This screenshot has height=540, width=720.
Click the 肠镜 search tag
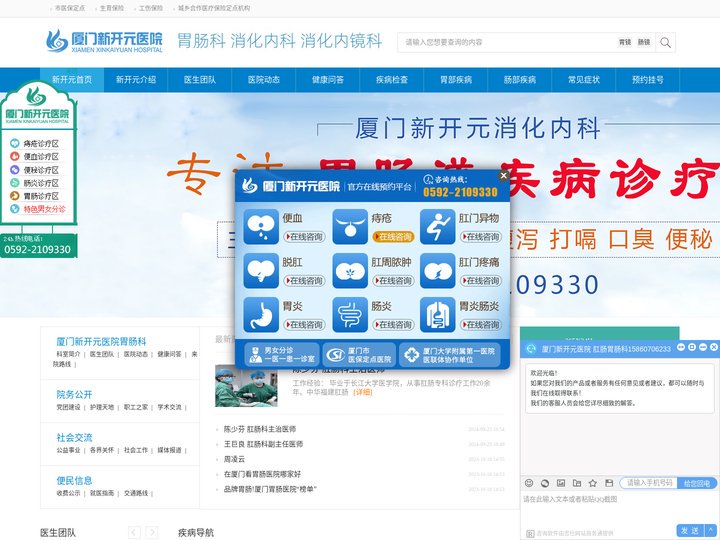(644, 42)
